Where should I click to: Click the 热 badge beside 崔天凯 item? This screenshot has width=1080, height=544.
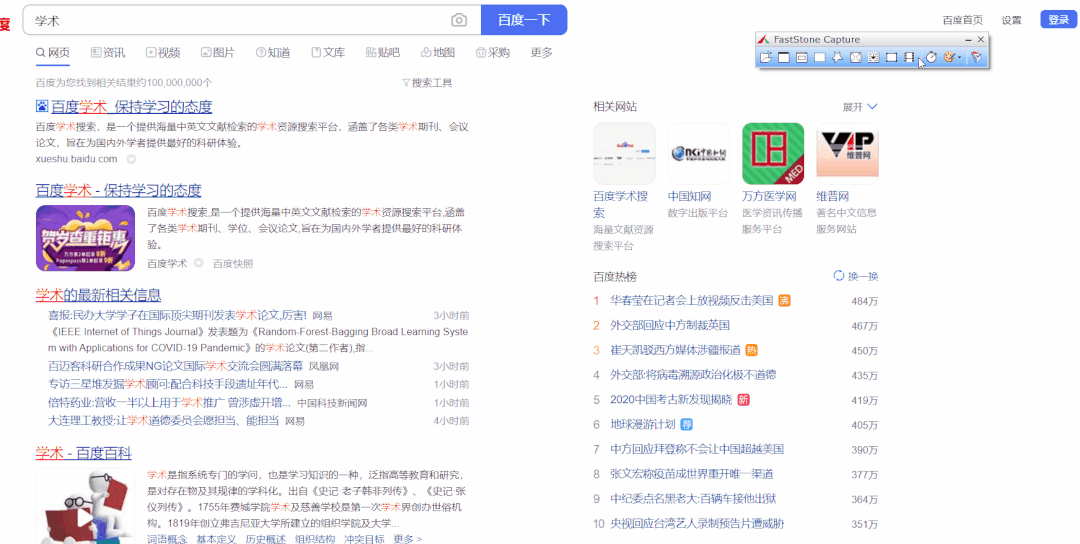[x=751, y=350]
